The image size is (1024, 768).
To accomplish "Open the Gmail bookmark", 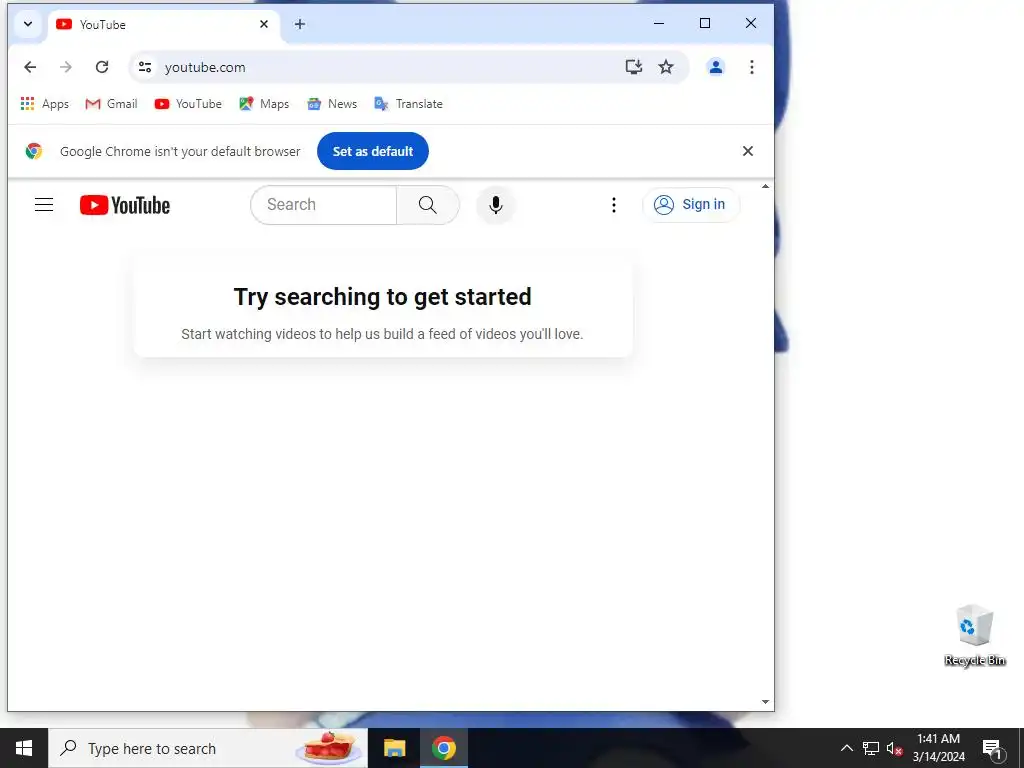I will (111, 104).
